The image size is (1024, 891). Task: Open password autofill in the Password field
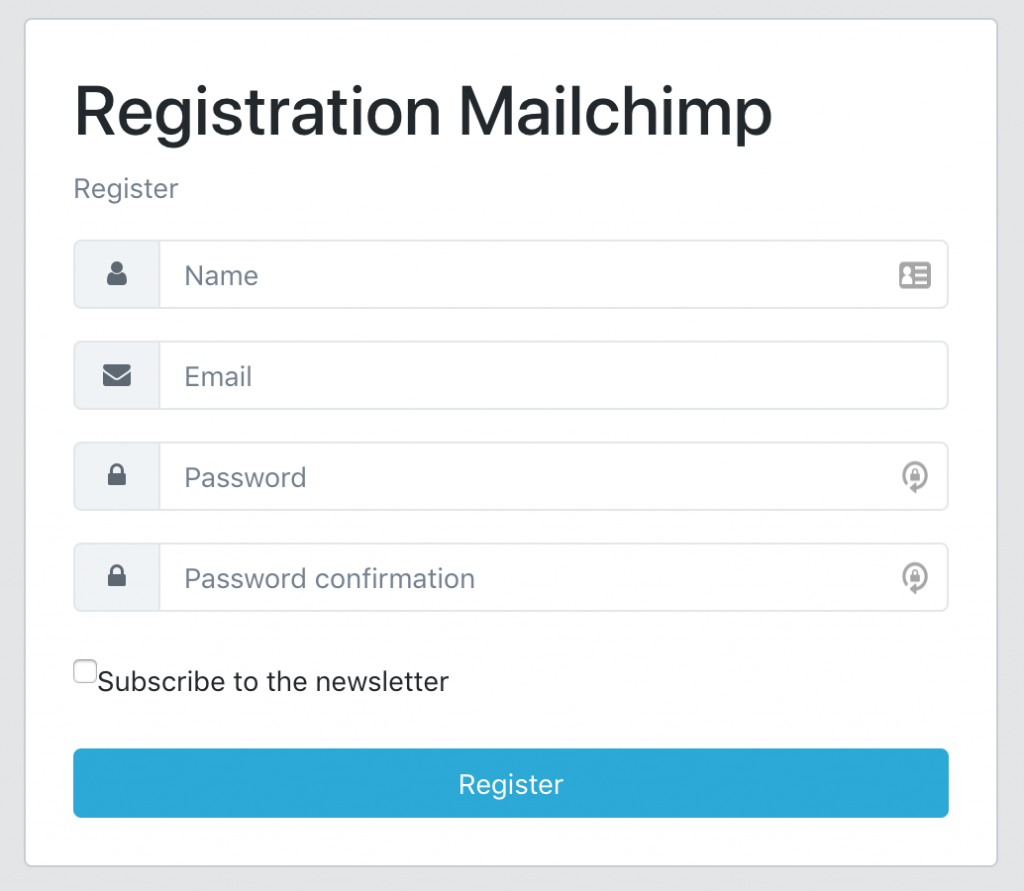click(x=914, y=477)
